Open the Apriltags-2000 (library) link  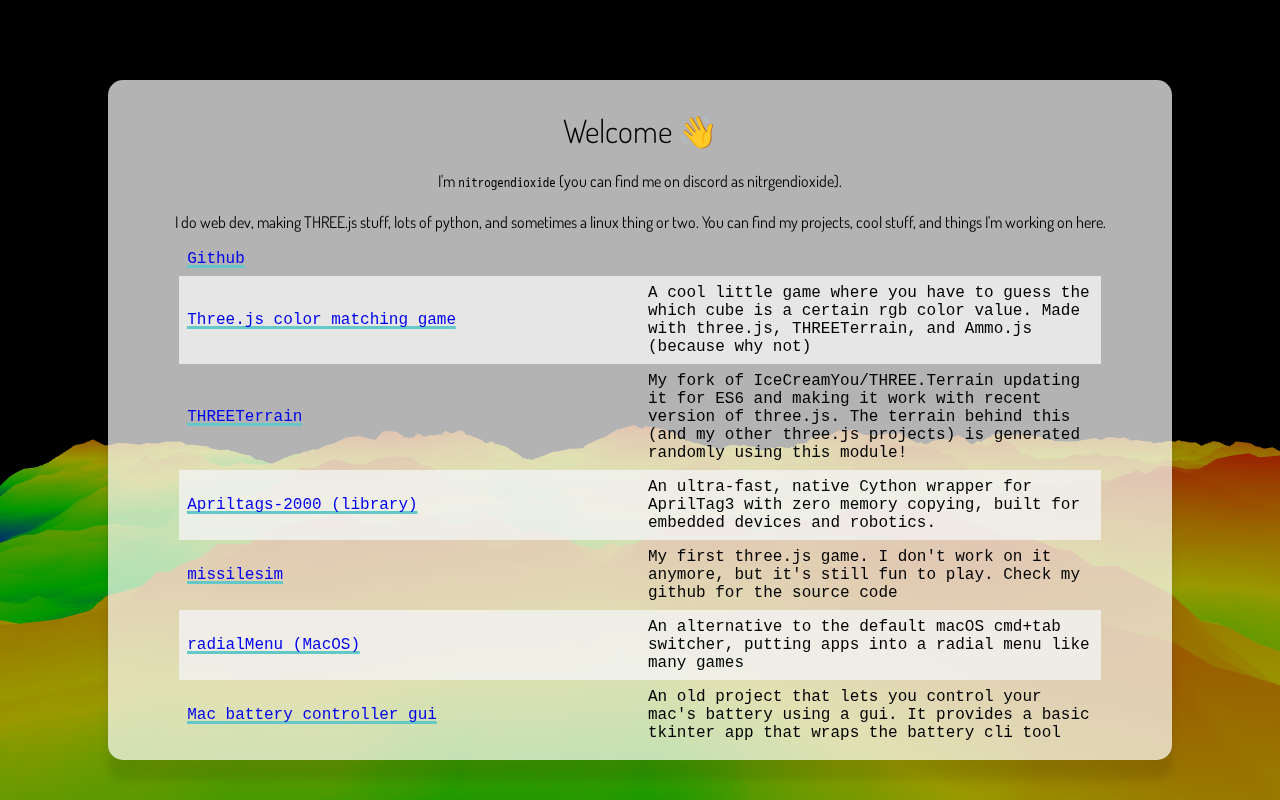pos(302,505)
